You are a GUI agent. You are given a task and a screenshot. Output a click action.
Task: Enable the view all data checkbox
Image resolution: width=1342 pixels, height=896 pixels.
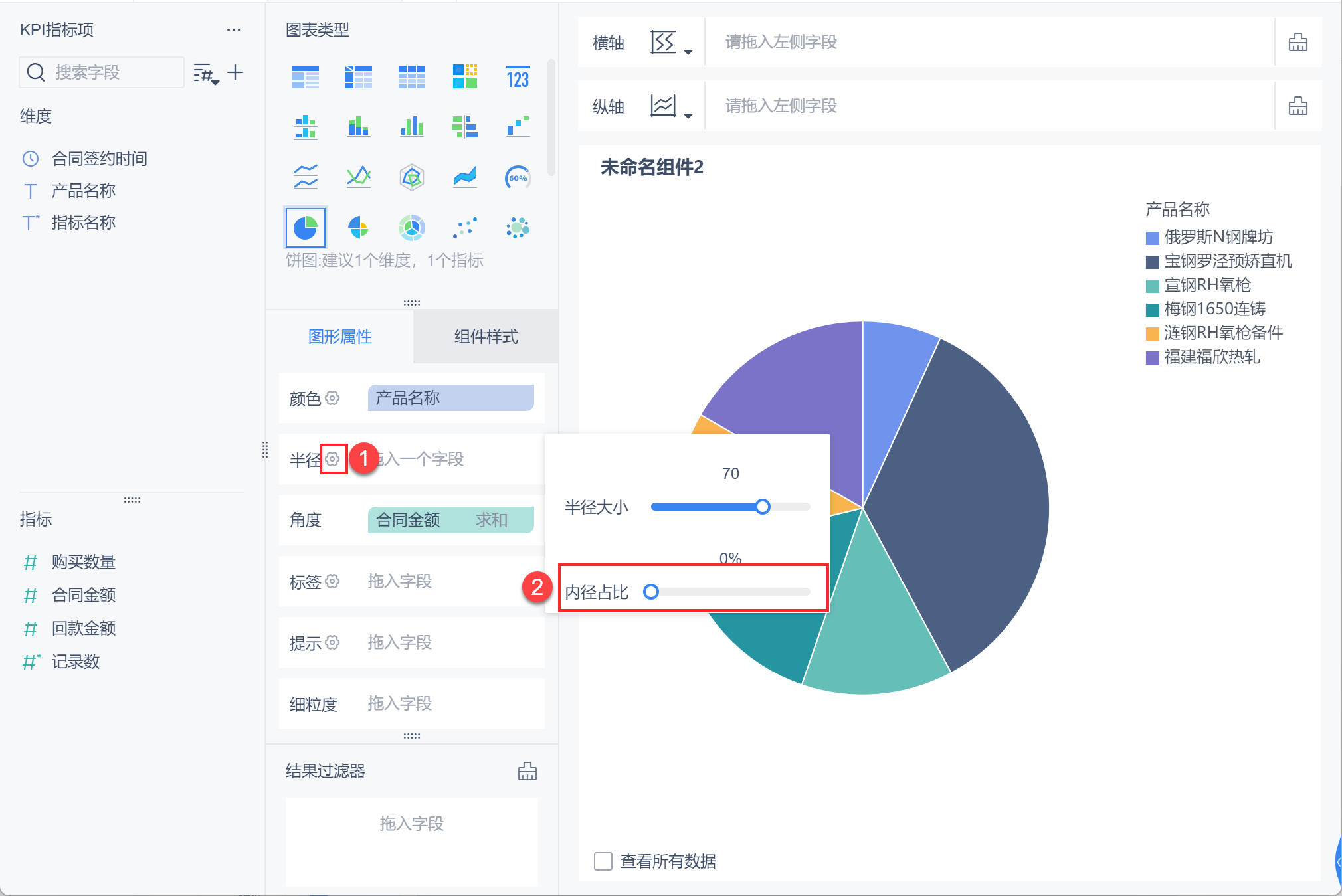(603, 861)
